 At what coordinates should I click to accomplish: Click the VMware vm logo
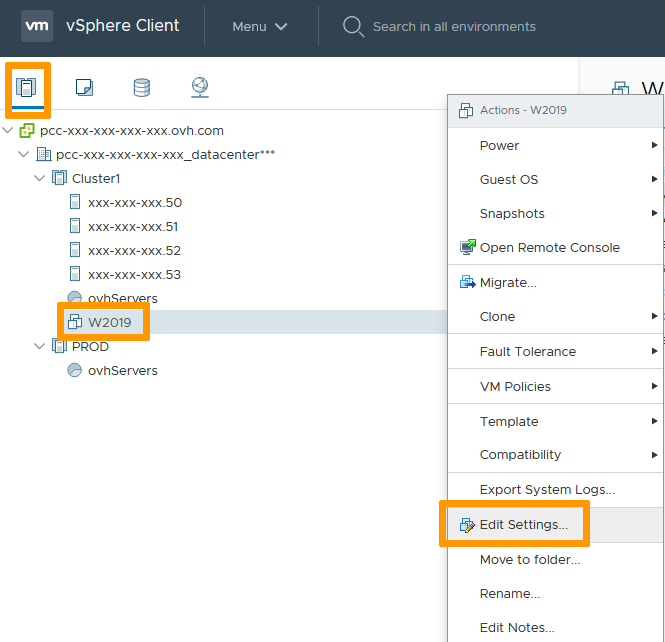[37, 26]
